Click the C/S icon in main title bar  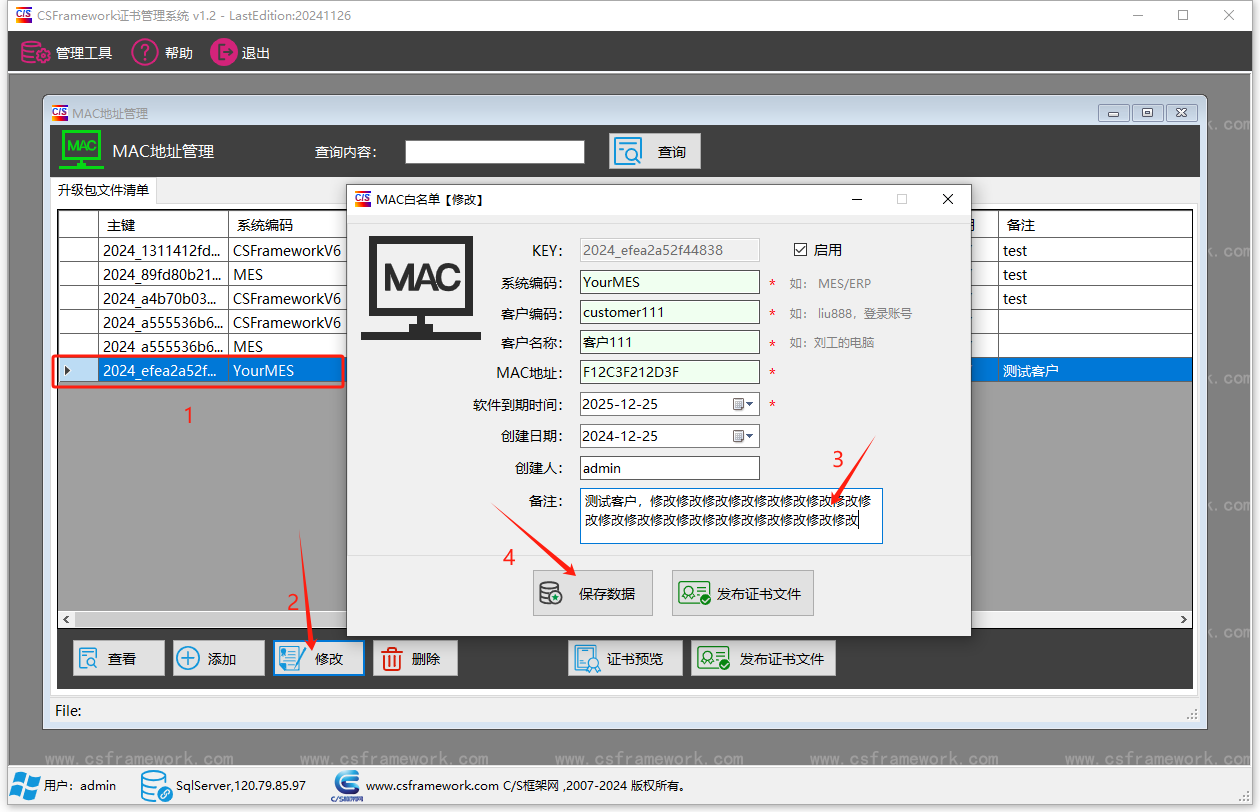pos(23,15)
